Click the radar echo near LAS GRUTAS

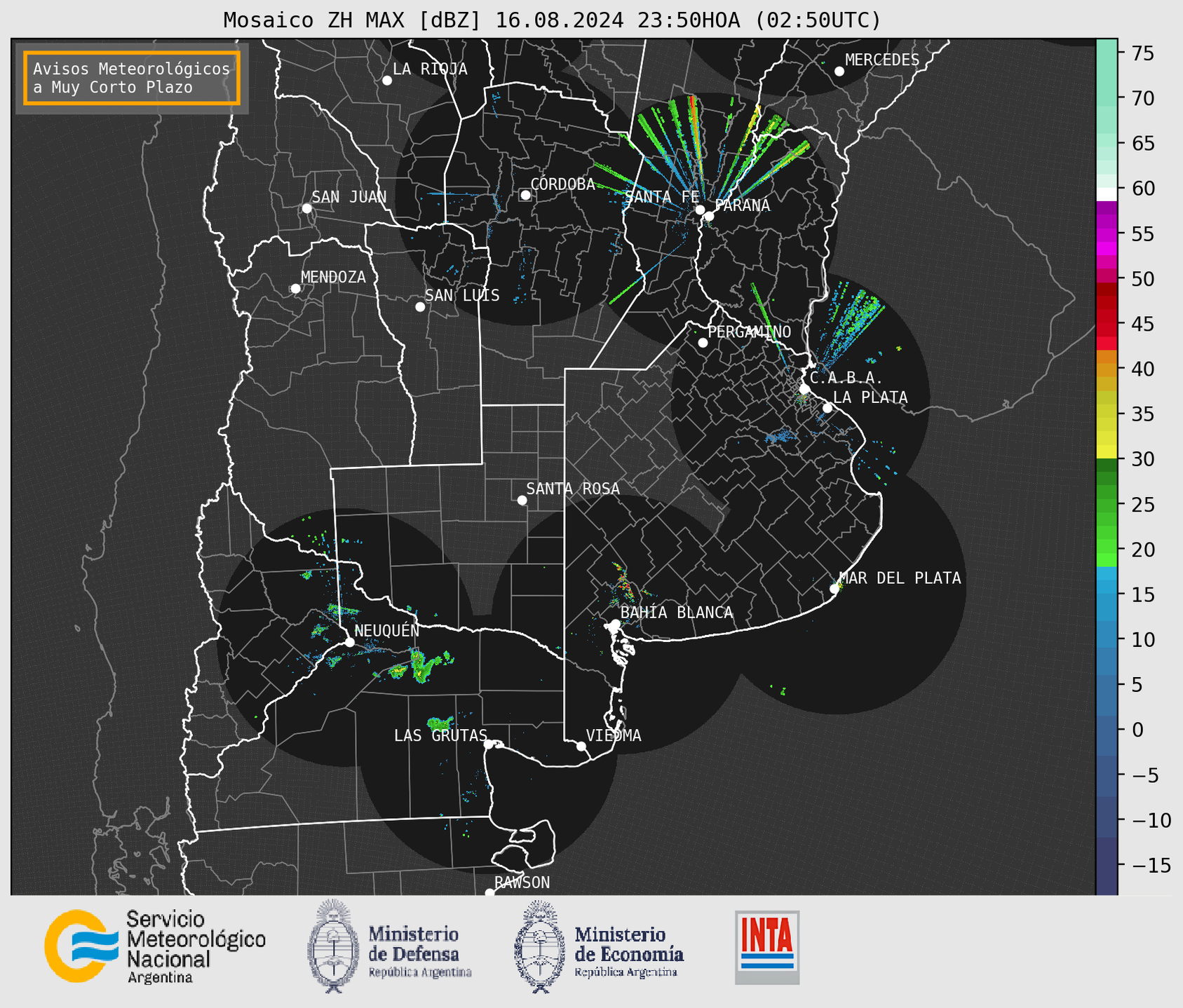(441, 723)
